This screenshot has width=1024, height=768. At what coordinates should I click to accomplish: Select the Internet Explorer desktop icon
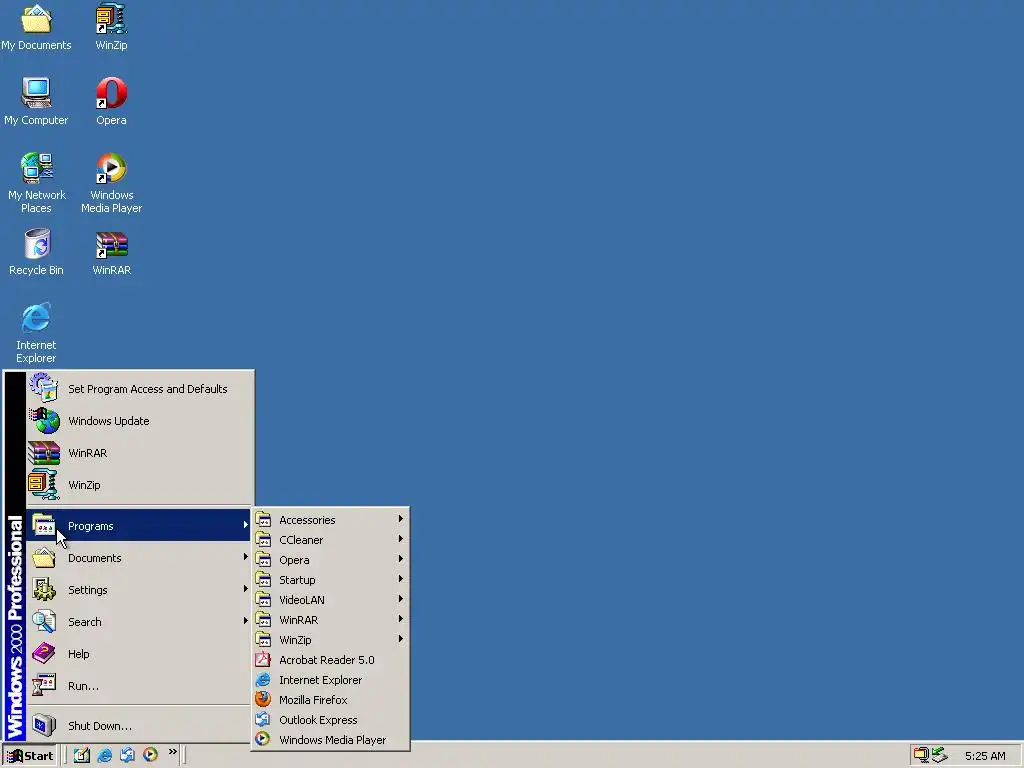tap(36, 333)
